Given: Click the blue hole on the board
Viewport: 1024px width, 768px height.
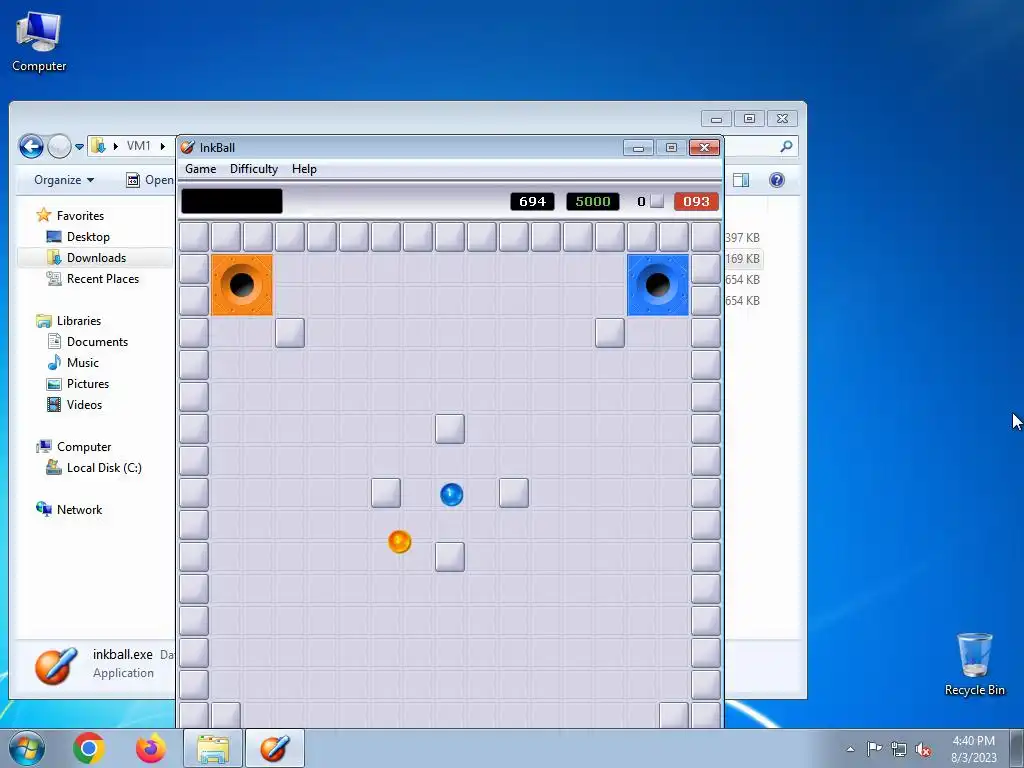Looking at the screenshot, I should pos(658,285).
